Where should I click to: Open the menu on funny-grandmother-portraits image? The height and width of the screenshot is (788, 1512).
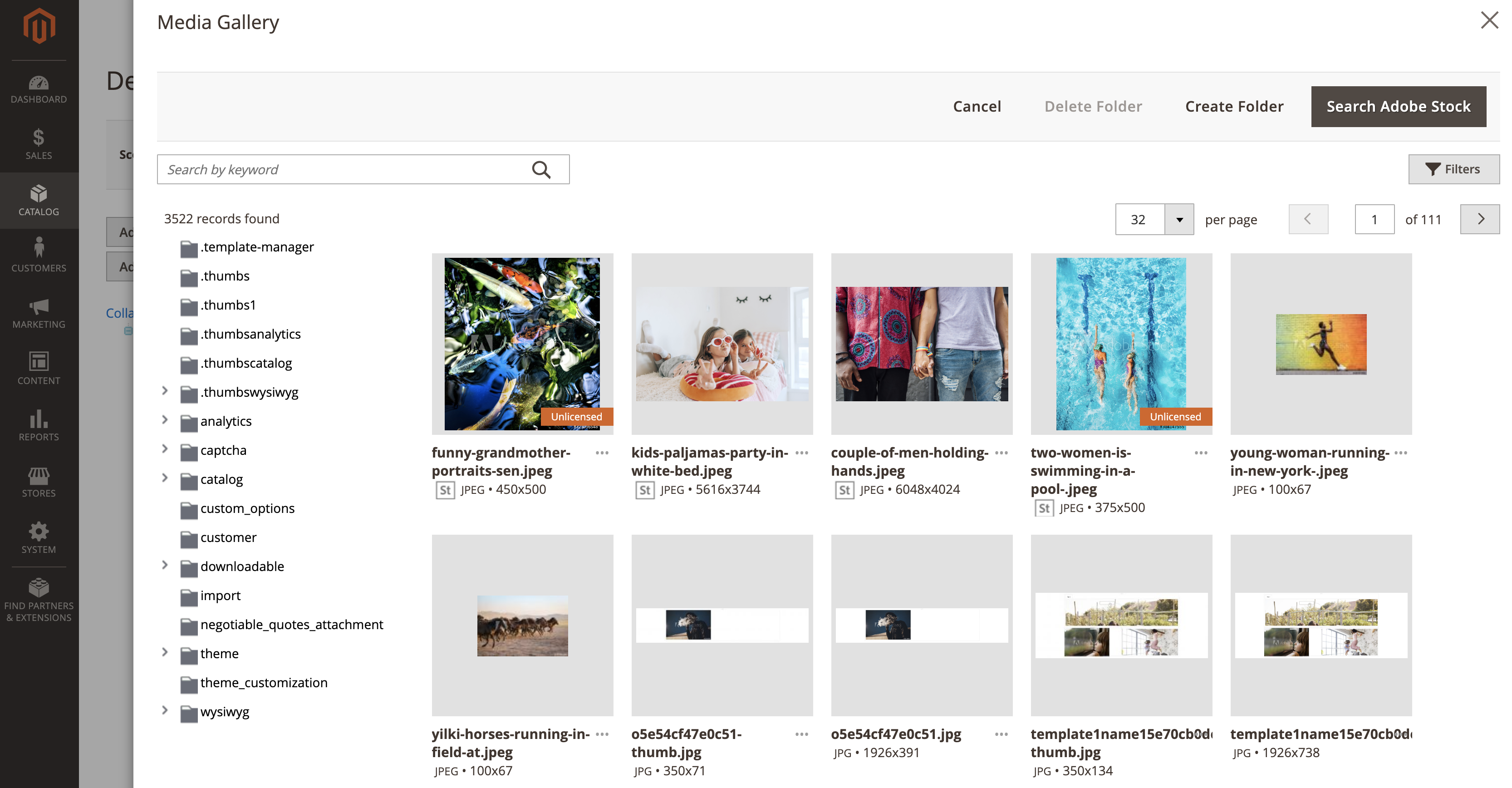pos(602,452)
